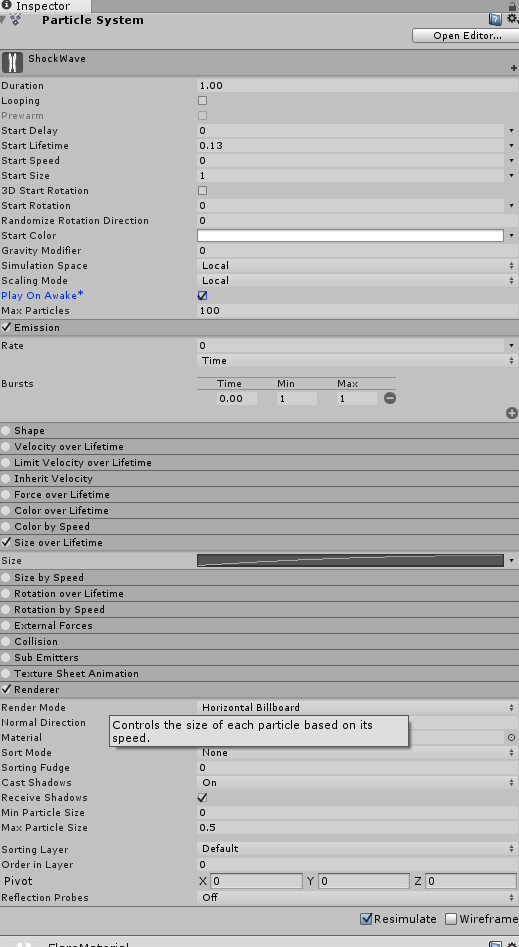Screen dimensions: 519x947
Task: Expand the Rotation by Speed module header
Action: tap(259, 609)
